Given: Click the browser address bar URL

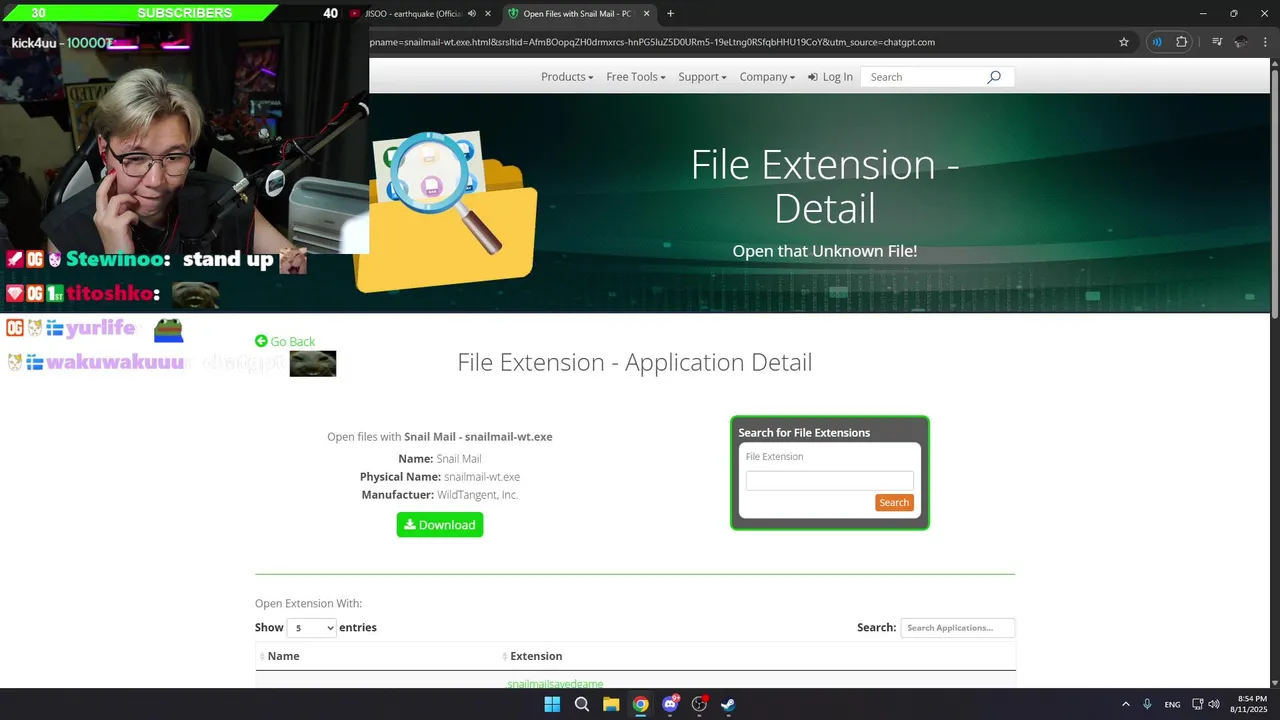Looking at the screenshot, I should [x=652, y=42].
